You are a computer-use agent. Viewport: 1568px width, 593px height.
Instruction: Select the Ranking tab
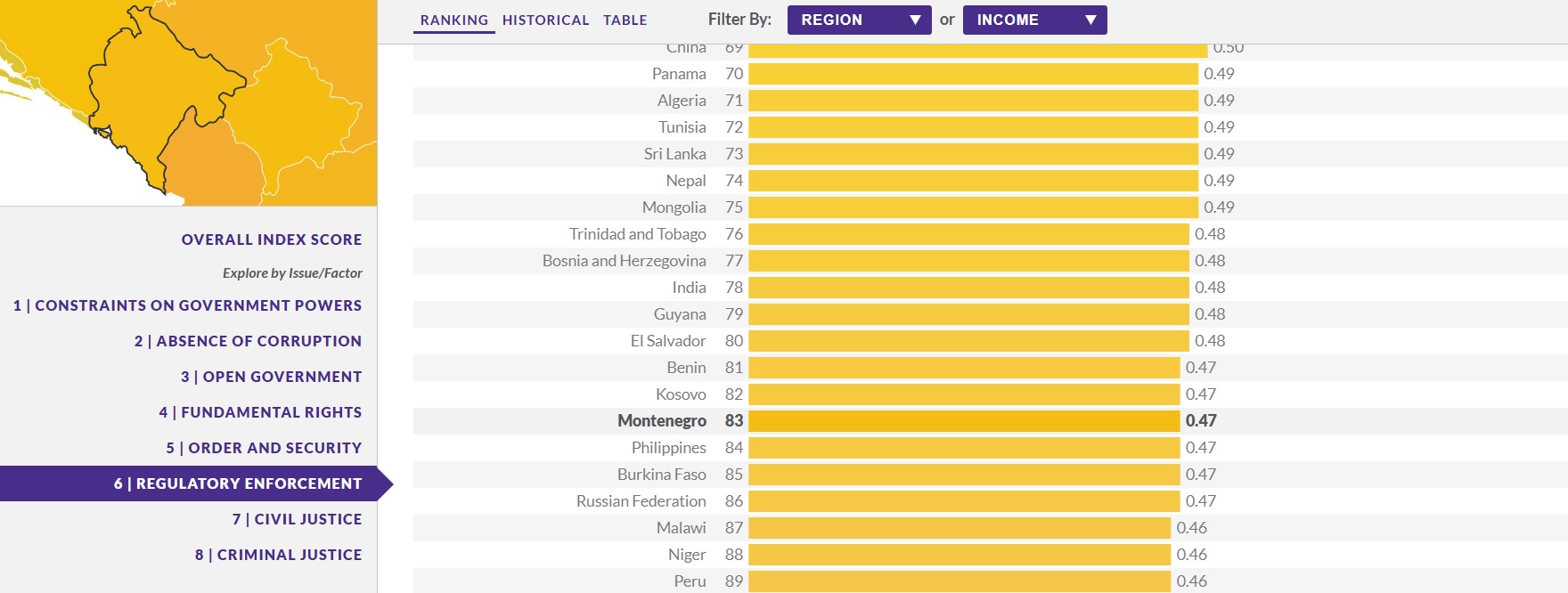tap(454, 20)
